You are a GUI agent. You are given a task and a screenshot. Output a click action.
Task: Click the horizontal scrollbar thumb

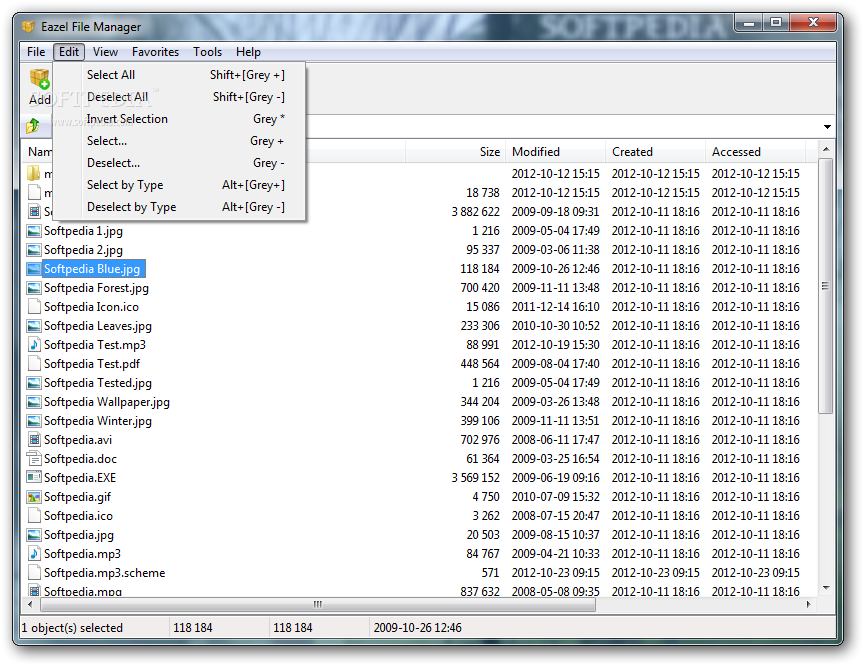point(317,604)
